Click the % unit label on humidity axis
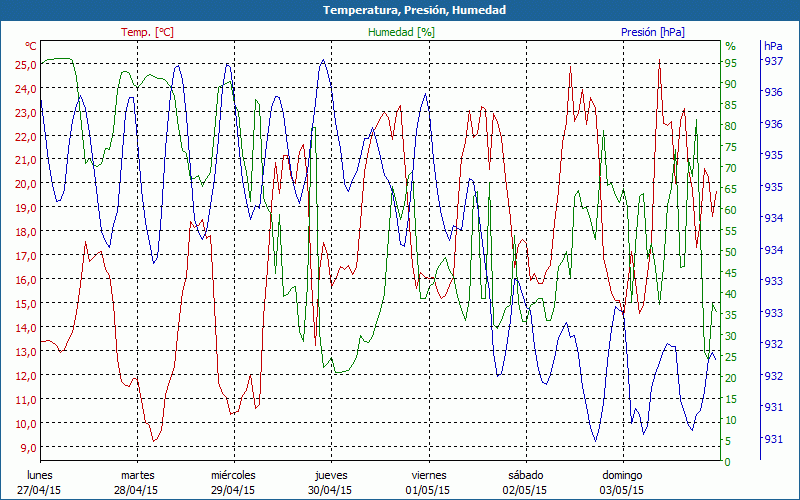 [x=730, y=46]
